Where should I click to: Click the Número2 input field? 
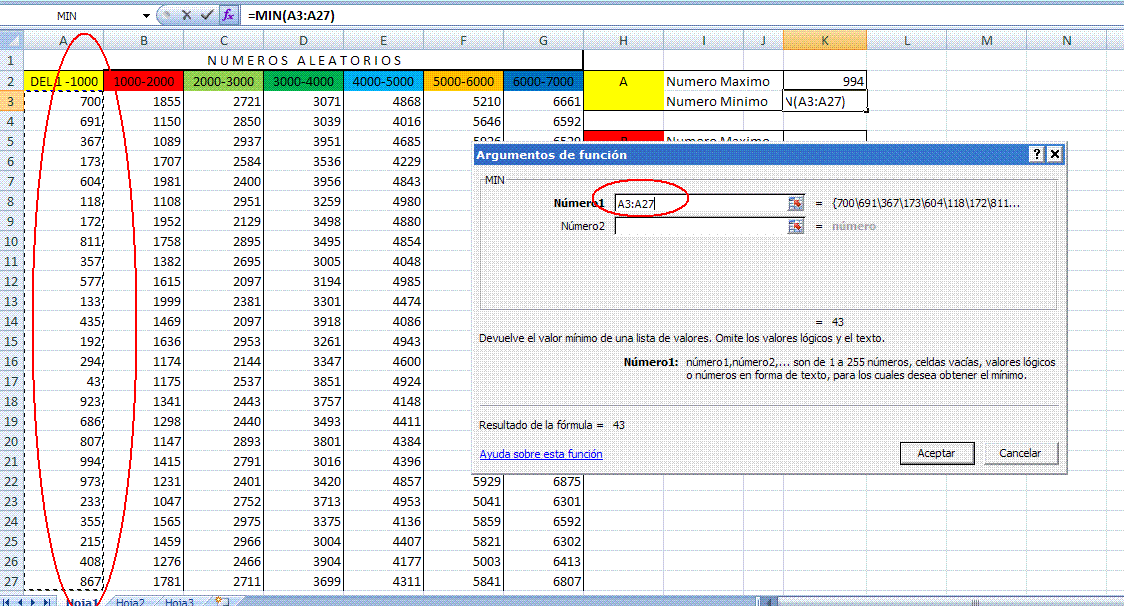point(700,226)
